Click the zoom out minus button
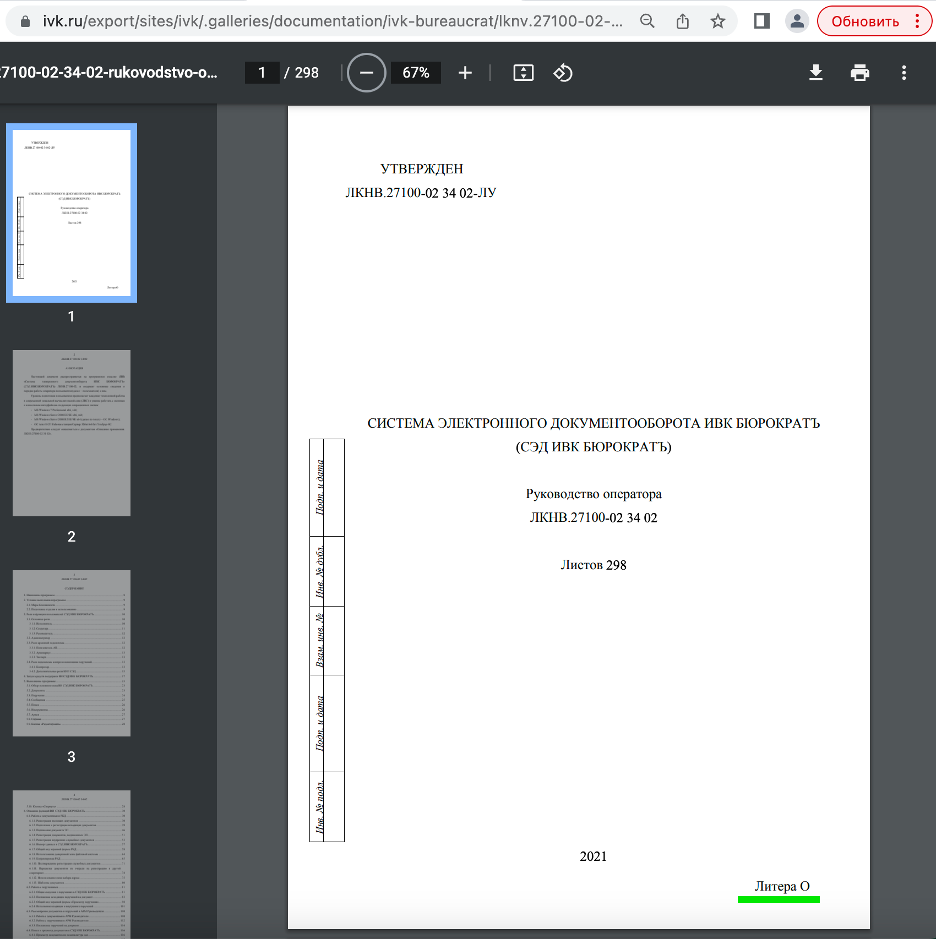The image size is (936, 940). 366,73
